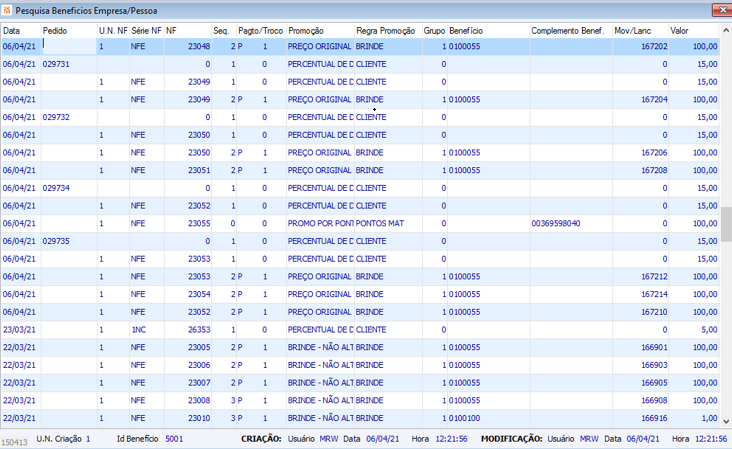Select Mov/Lanc cell 167206
Screen dimensions: 732x449
coord(640,153)
